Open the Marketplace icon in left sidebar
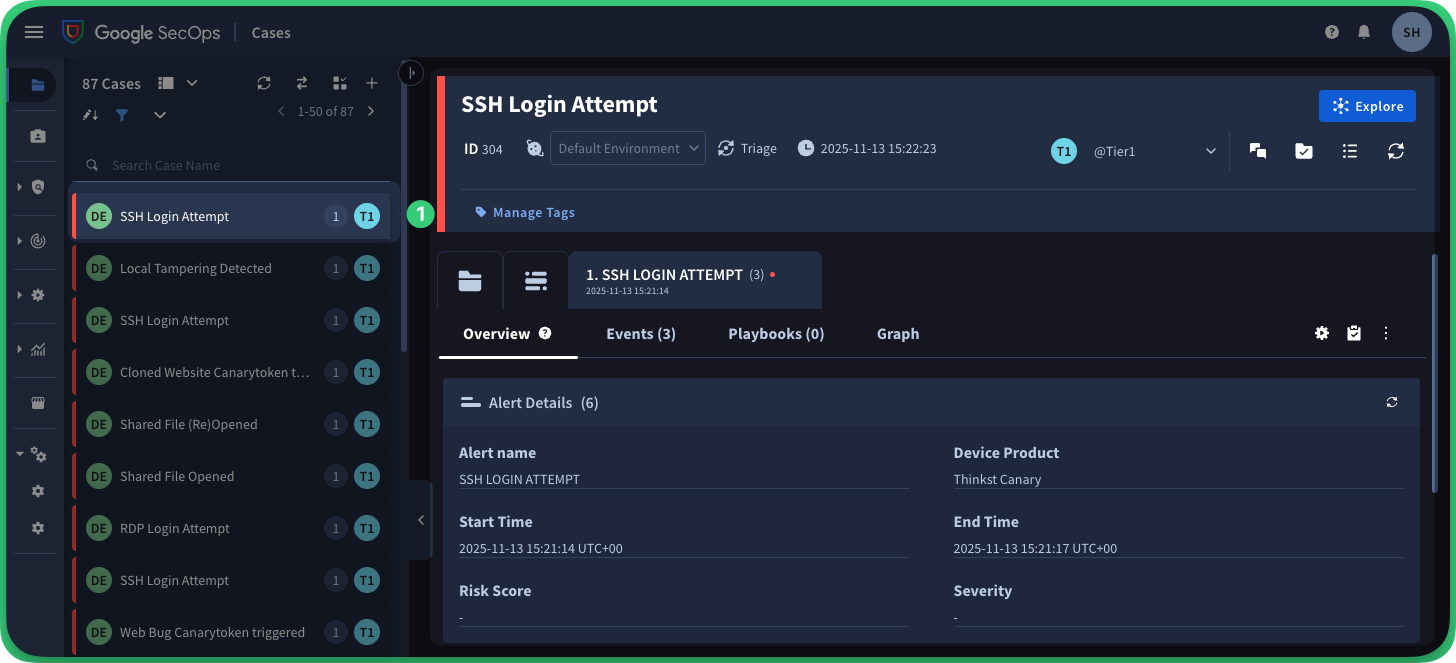1456x663 pixels. pyautogui.click(x=38, y=403)
